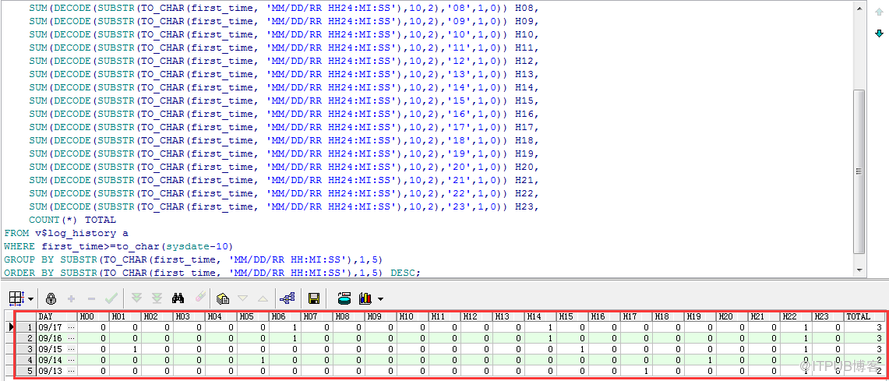Open the ellipsis button in 09/15 row
889x381 pixels.
71,349
